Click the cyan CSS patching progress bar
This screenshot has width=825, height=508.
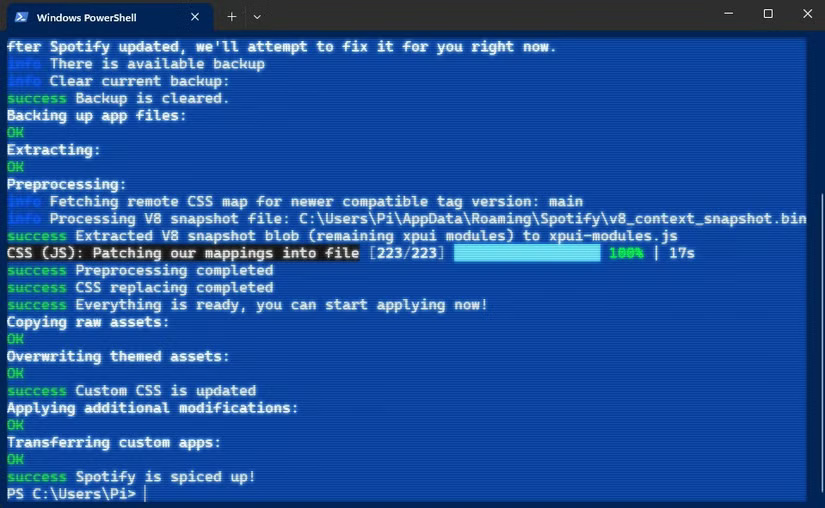(x=527, y=253)
